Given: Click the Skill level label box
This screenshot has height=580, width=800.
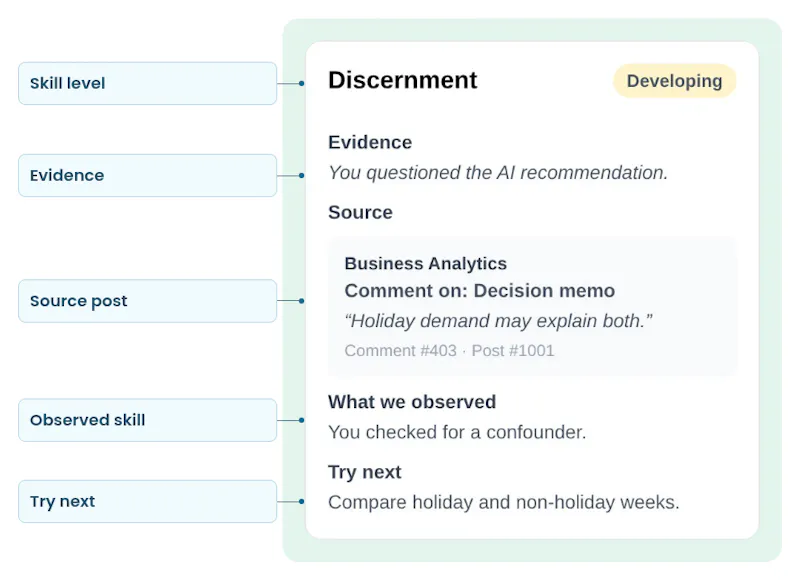Looking at the screenshot, I should 147,84.
